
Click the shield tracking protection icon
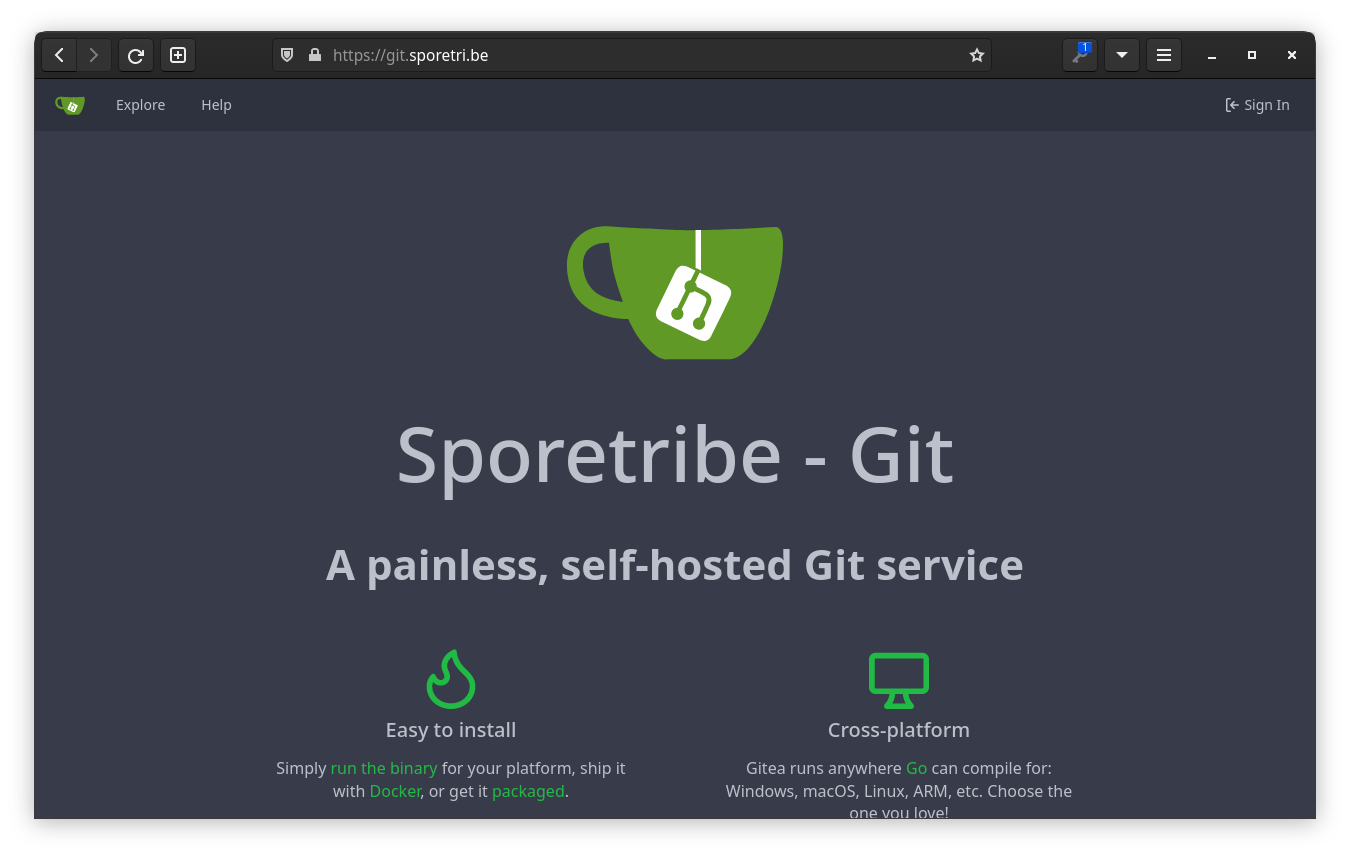click(287, 55)
